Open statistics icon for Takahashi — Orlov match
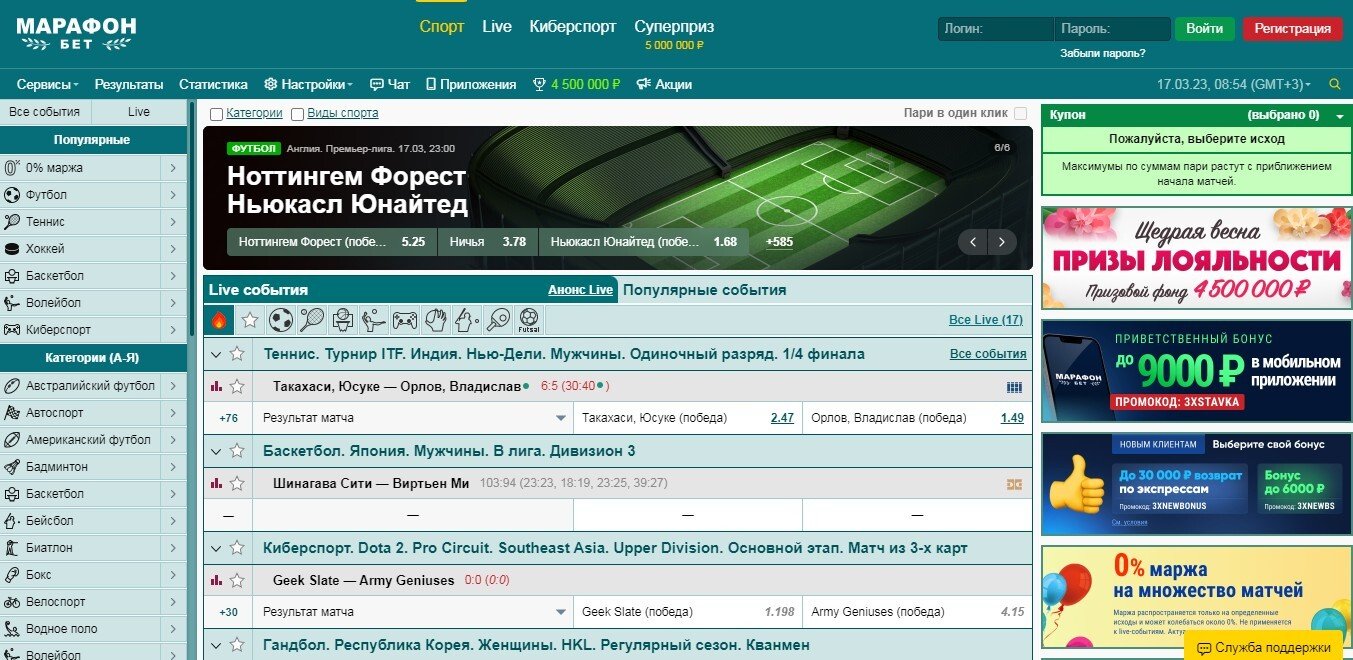 click(x=216, y=386)
